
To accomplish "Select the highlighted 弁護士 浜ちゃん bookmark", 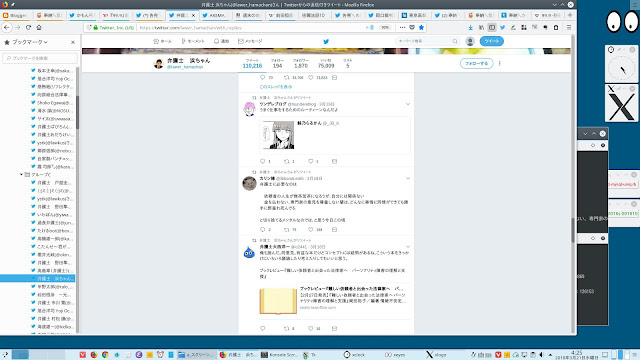I will pos(38,278).
